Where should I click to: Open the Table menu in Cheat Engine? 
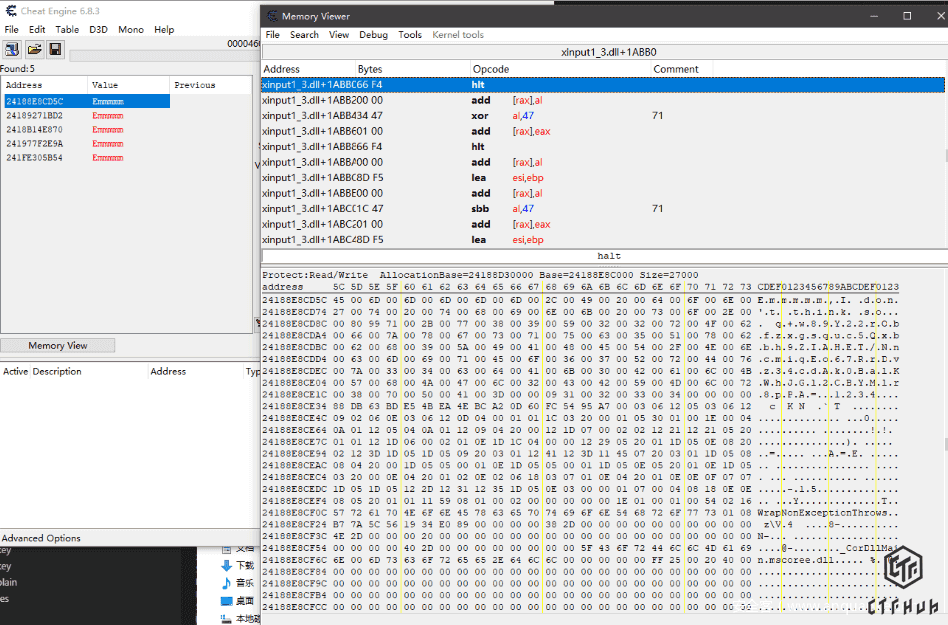(x=67, y=30)
